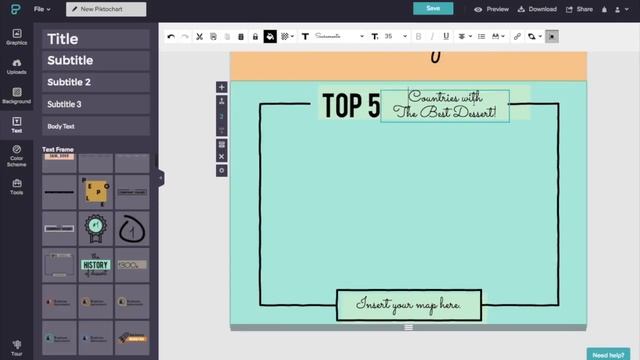640x360 pixels.
Task: Start the Tour from sidebar
Action: (17, 348)
